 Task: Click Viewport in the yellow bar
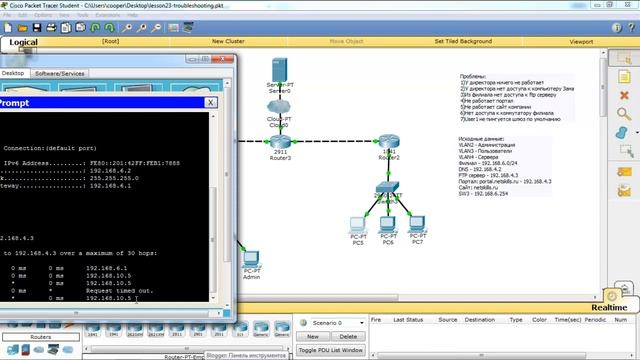point(581,42)
